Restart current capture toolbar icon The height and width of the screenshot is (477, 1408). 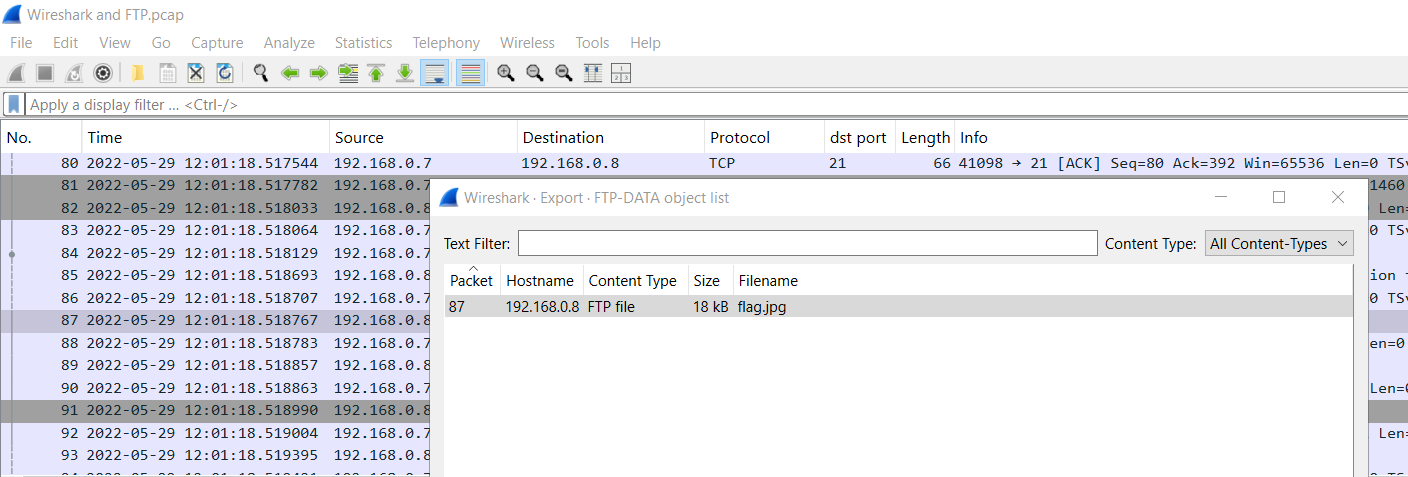tap(73, 73)
